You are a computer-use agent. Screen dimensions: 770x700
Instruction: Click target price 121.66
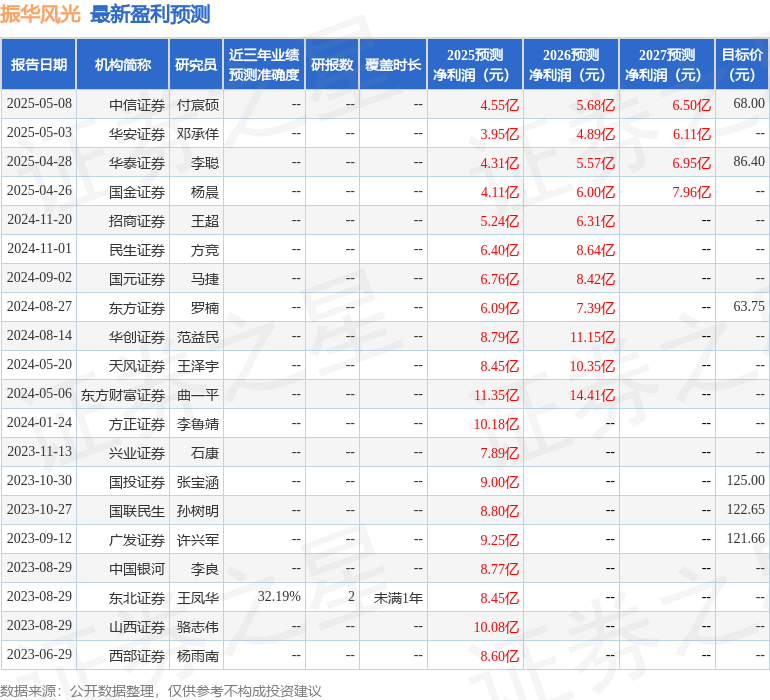[745, 538]
